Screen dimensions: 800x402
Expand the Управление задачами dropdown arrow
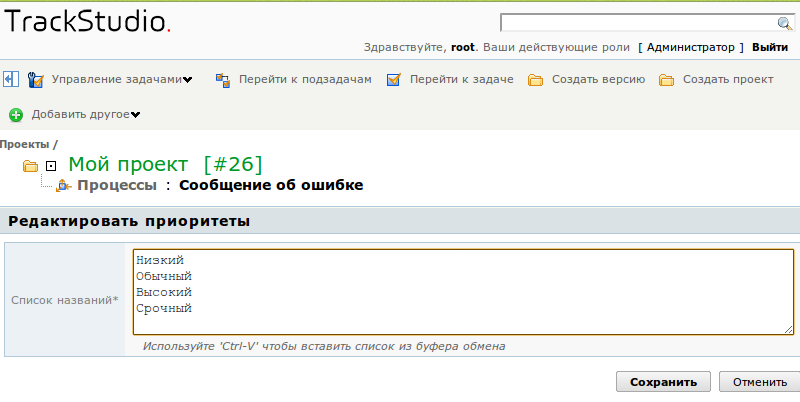(x=187, y=80)
